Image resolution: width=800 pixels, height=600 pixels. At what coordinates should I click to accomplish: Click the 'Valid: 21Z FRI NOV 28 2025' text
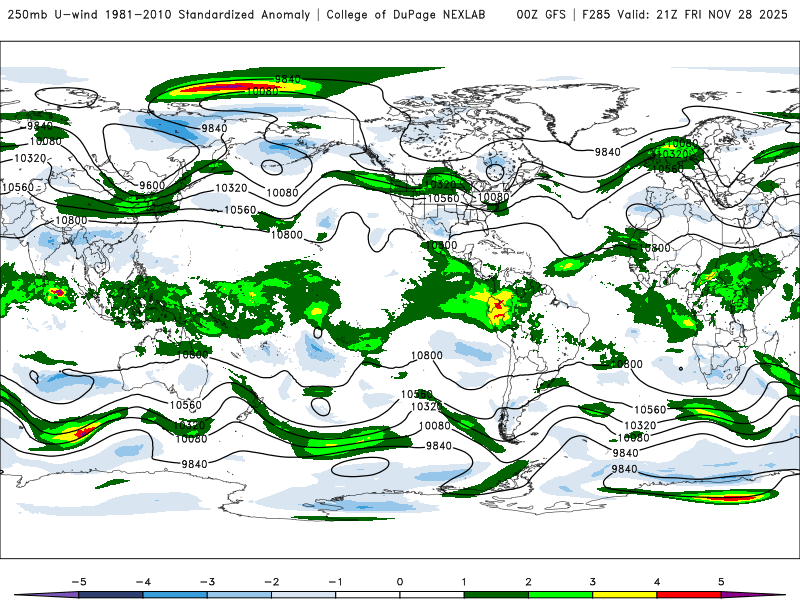click(702, 15)
